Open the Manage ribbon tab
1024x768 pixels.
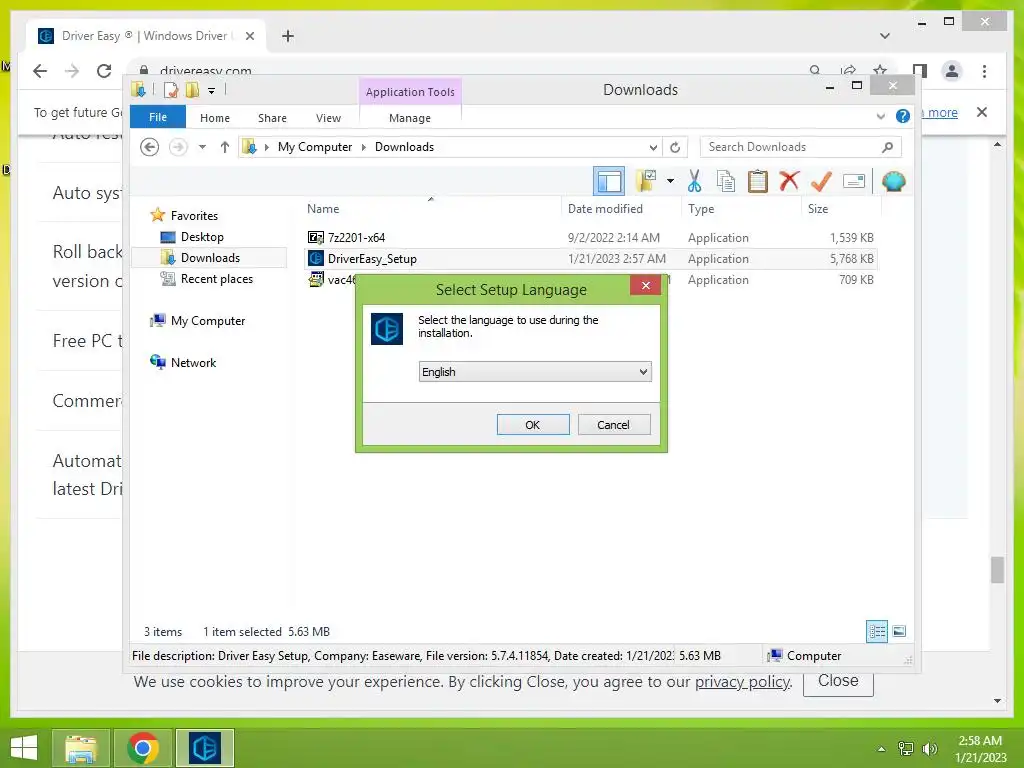[409, 118]
